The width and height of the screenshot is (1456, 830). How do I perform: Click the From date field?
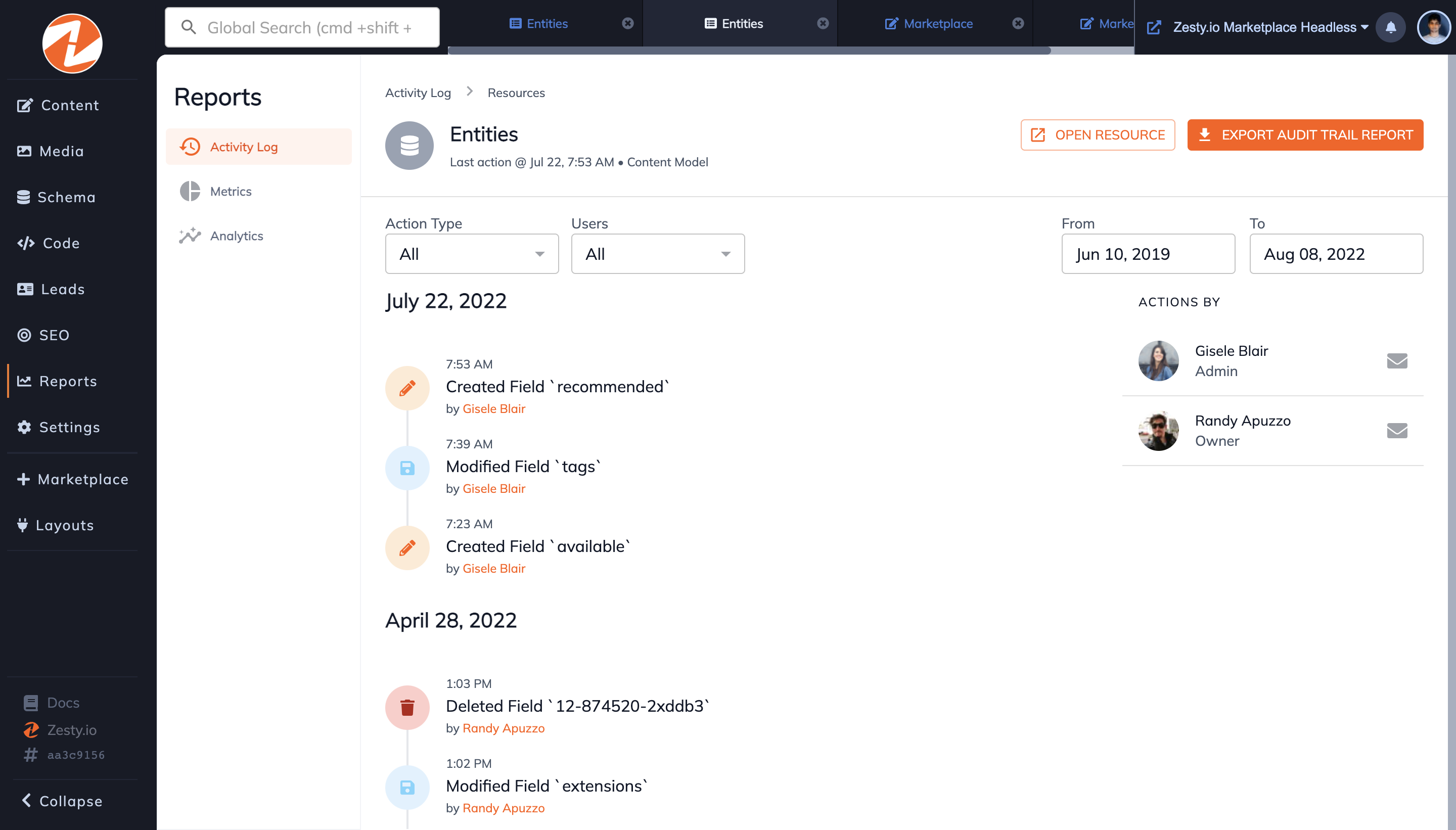point(1148,254)
